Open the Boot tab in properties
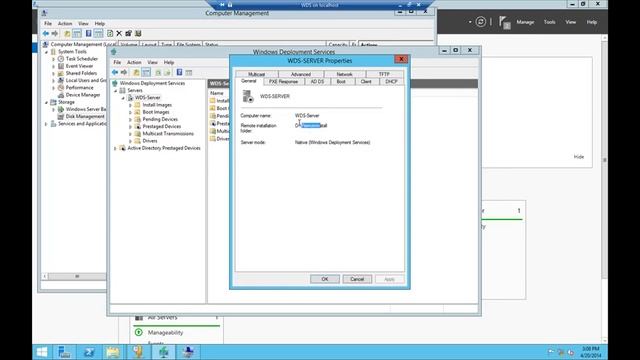Image resolution: width=640 pixels, height=360 pixels. [341, 82]
